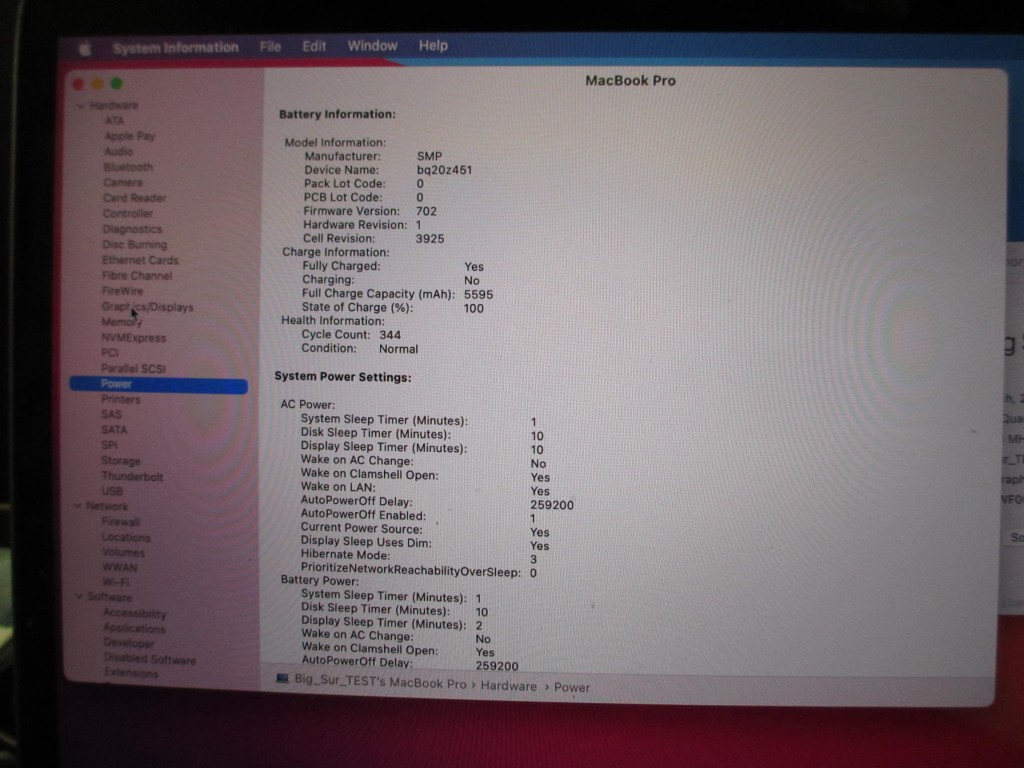
Task: Select Firewall under Network
Action: click(121, 522)
